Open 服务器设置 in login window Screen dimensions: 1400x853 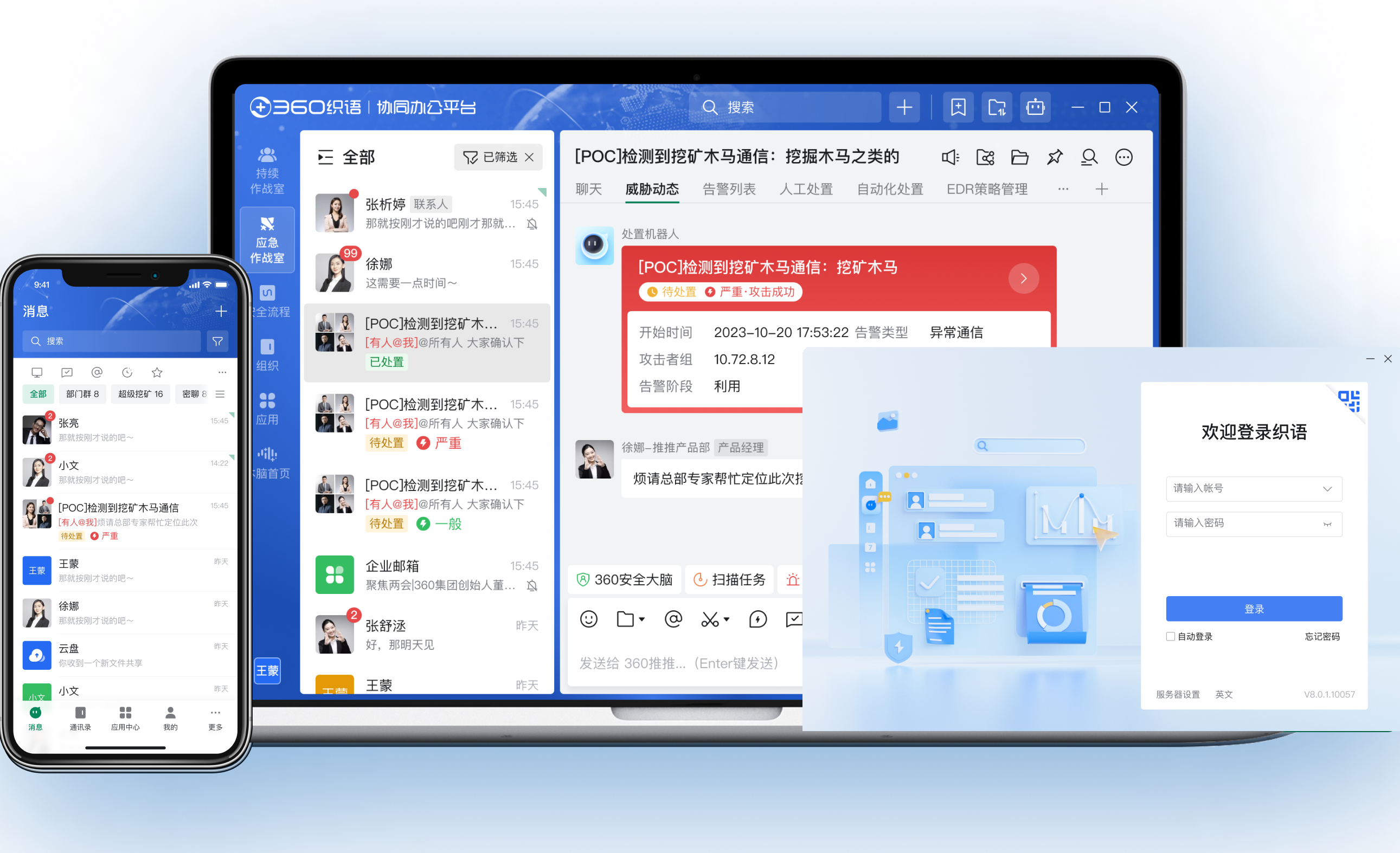1177,694
